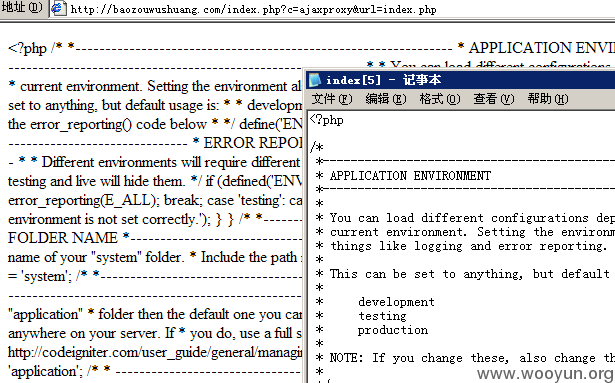Open the 编辑(E) menu in Notepad
615x383 pixels.
point(386,99)
